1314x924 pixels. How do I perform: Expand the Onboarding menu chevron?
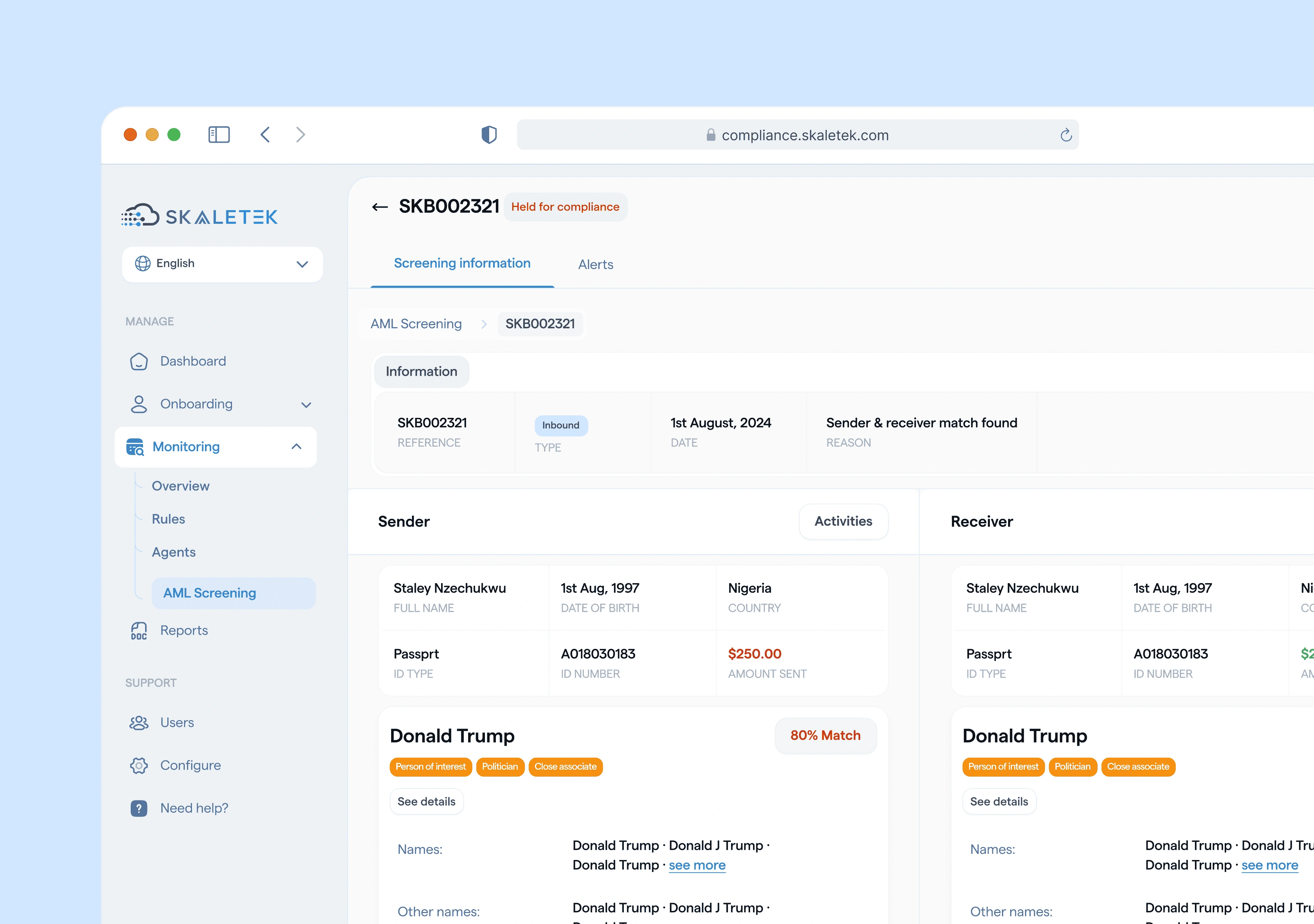[x=306, y=405]
